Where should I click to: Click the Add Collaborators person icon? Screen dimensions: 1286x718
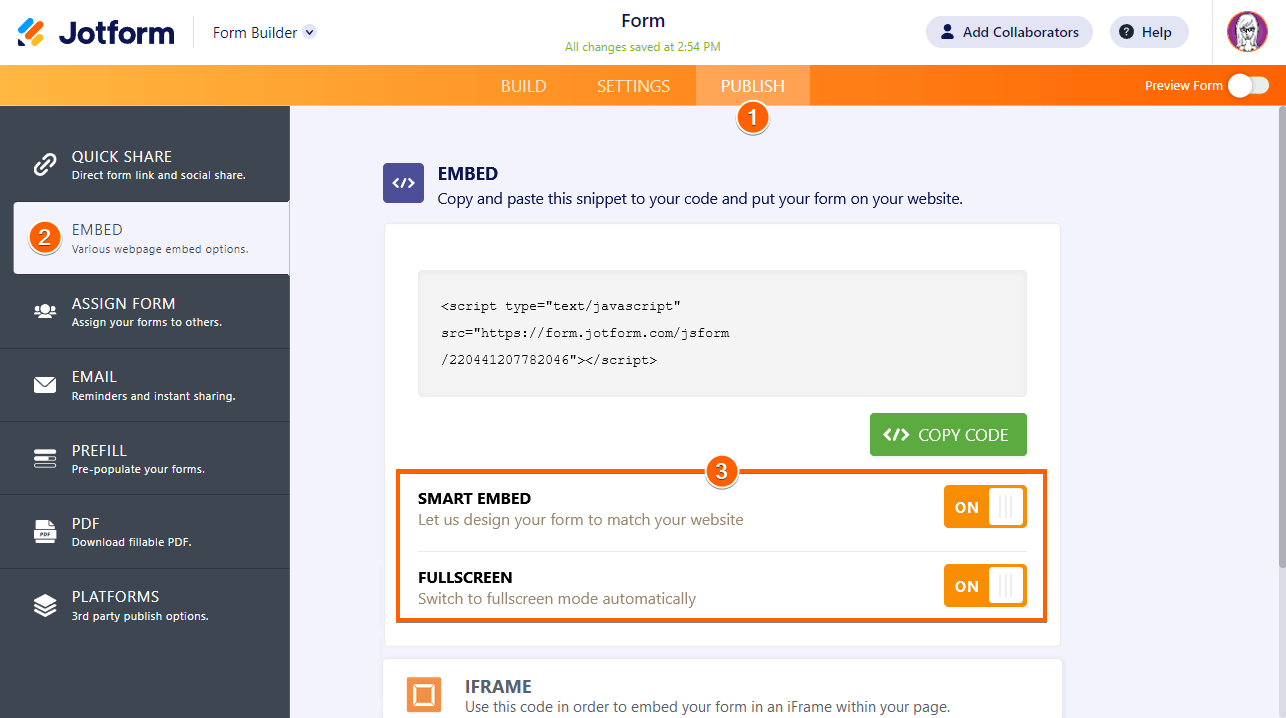pos(948,32)
